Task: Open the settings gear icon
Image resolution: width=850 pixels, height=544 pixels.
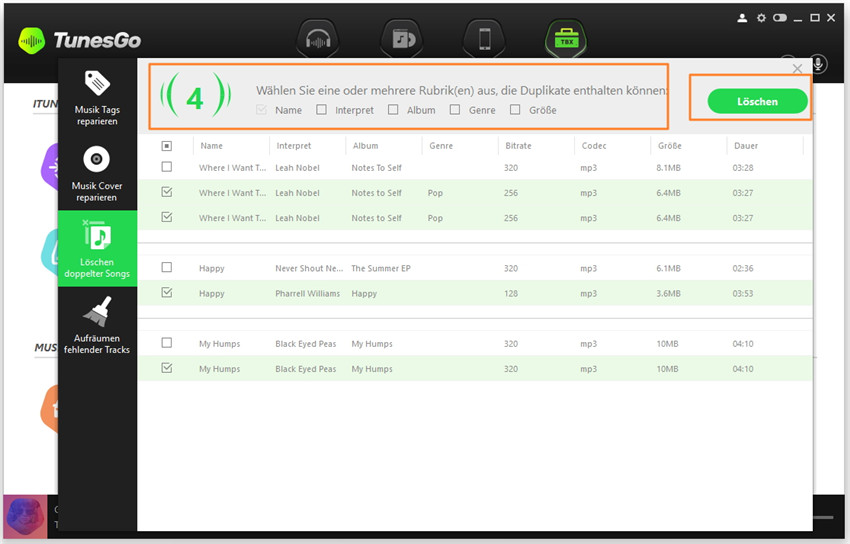Action: point(761,18)
